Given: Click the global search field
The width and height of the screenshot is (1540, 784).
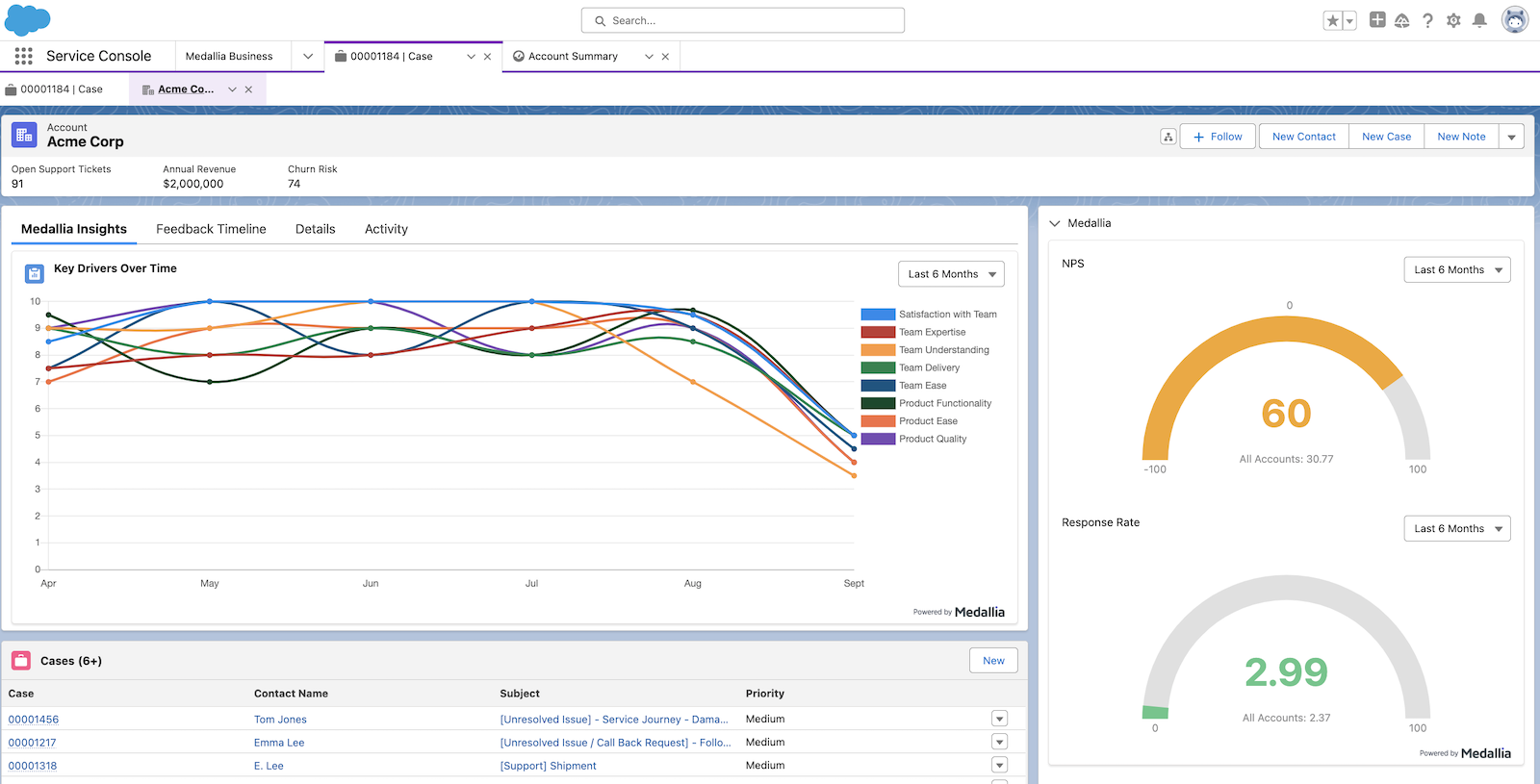Looking at the screenshot, I should coord(742,20).
